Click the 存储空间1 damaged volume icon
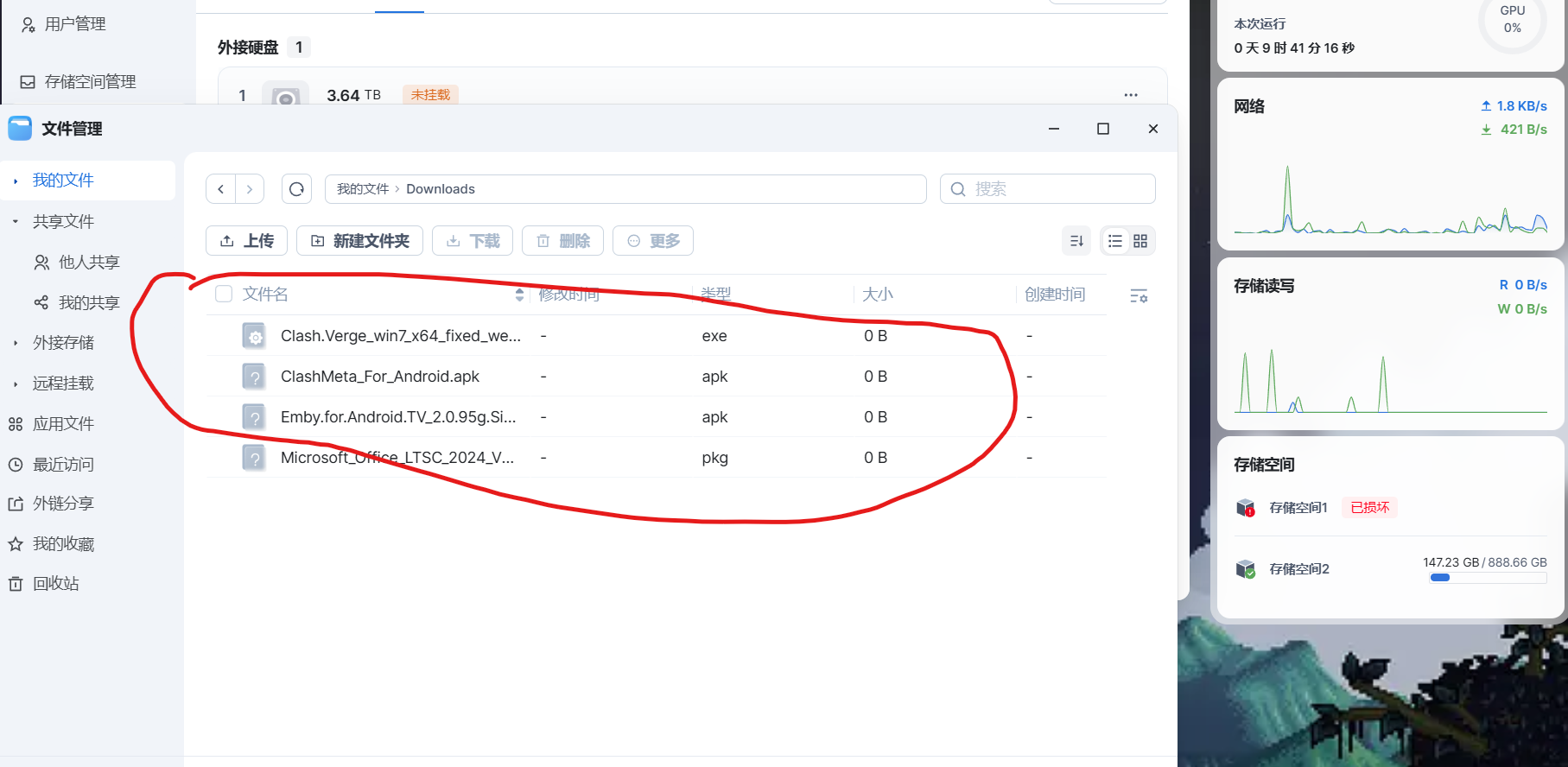 click(x=1245, y=508)
